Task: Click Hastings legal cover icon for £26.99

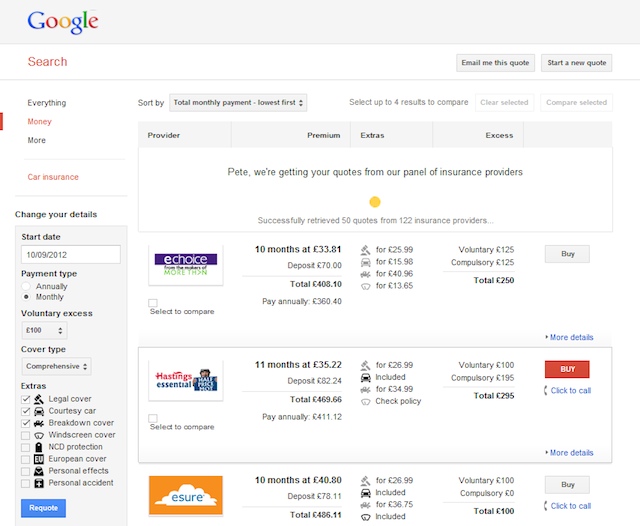Action: [x=365, y=365]
